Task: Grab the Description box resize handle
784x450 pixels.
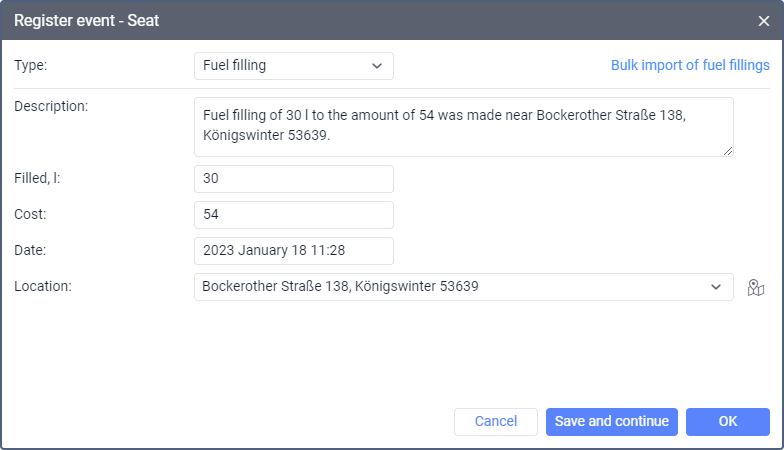Action: 728,151
